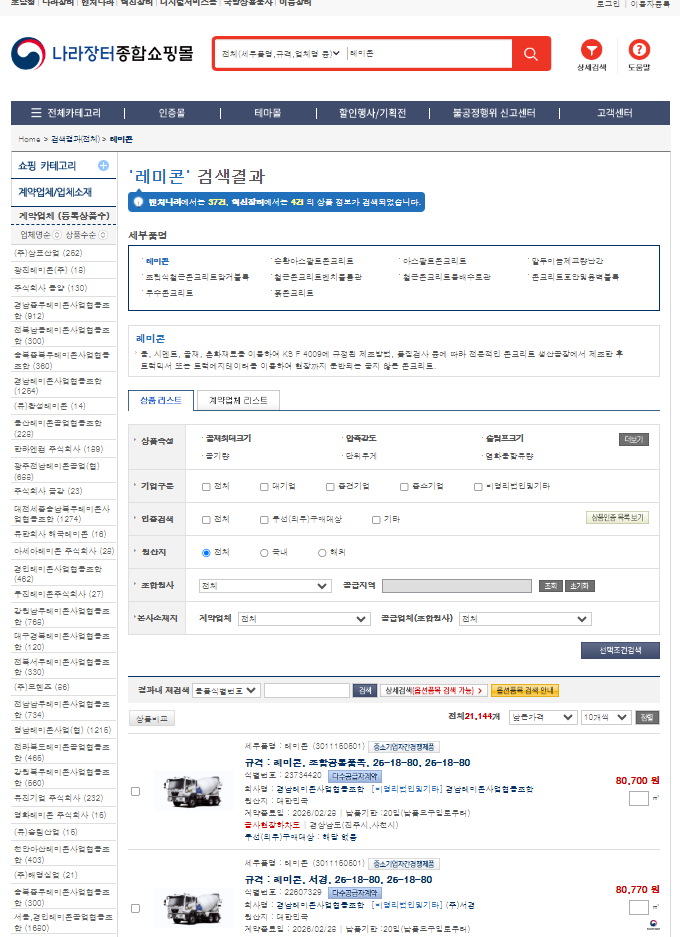Click the 로그인 link at top right
This screenshot has width=680, height=937.
click(608, 4)
